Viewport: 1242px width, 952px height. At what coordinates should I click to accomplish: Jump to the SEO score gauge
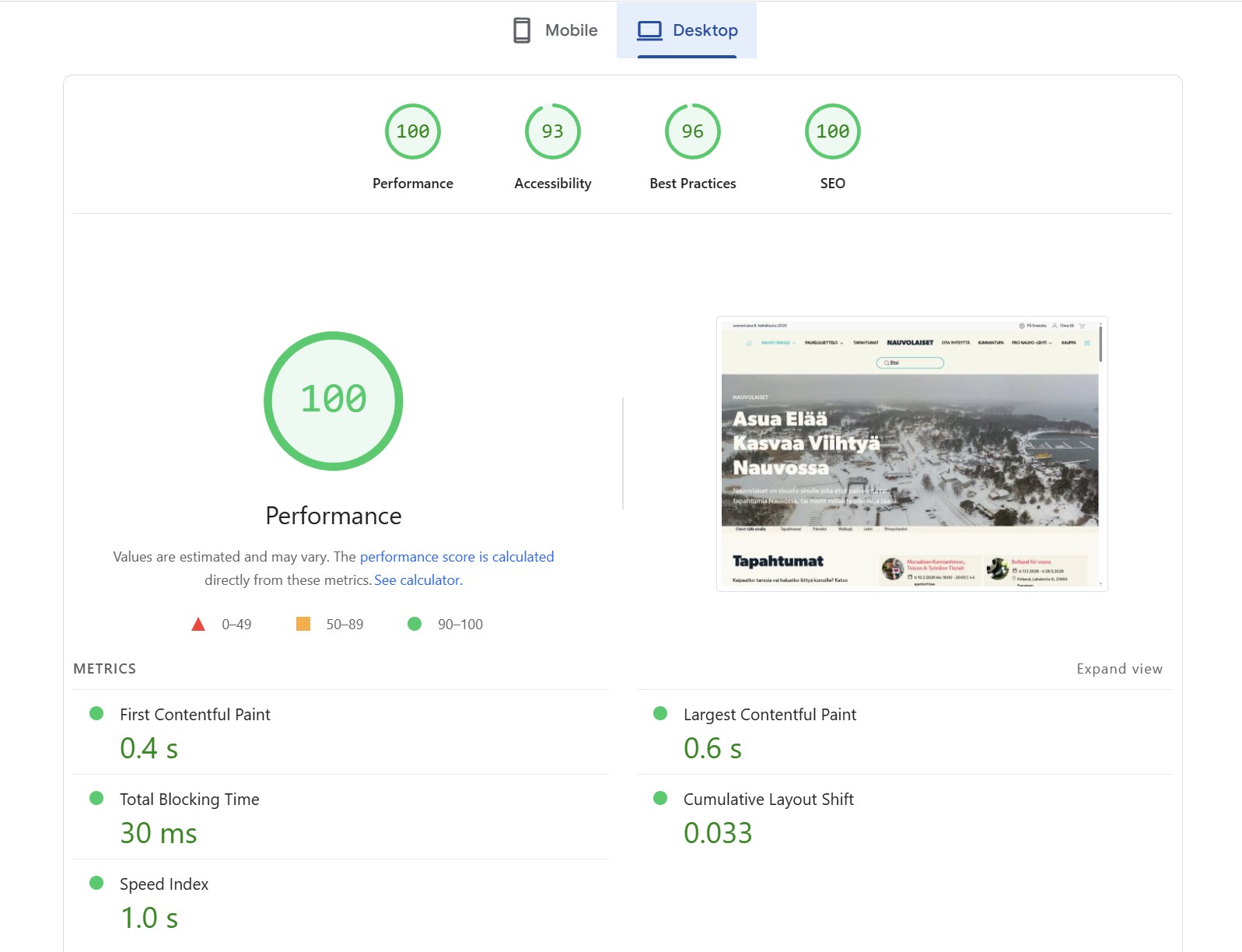click(x=832, y=131)
